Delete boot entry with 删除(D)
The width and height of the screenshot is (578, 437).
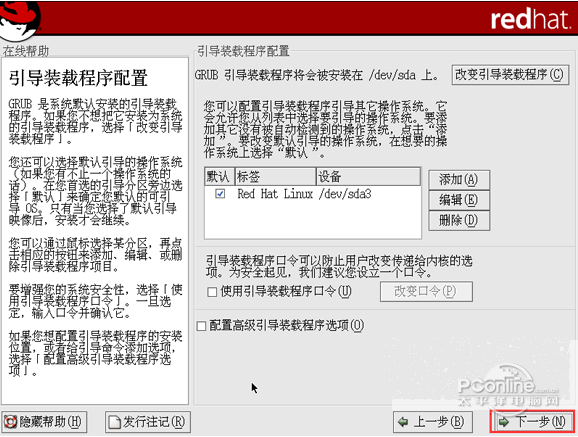click(x=459, y=221)
